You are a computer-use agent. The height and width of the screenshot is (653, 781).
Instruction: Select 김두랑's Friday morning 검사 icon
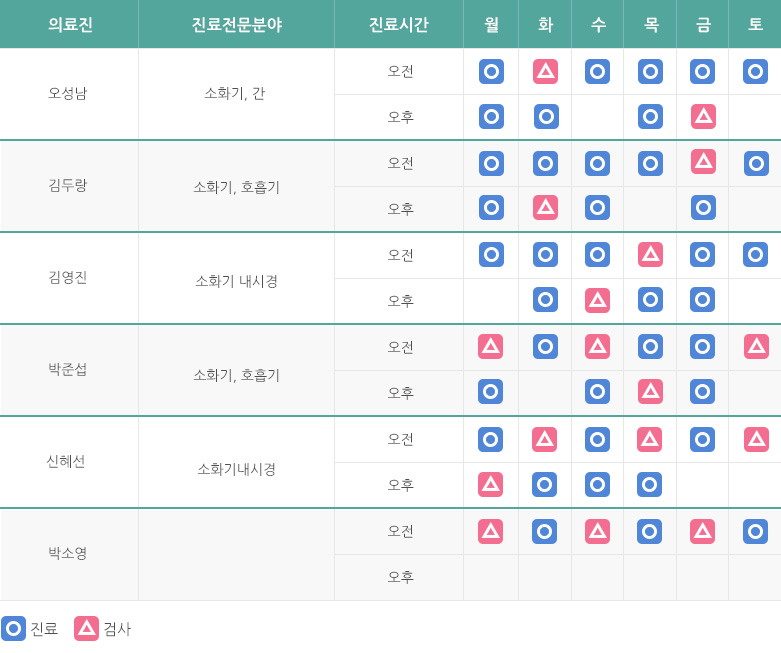point(703,162)
